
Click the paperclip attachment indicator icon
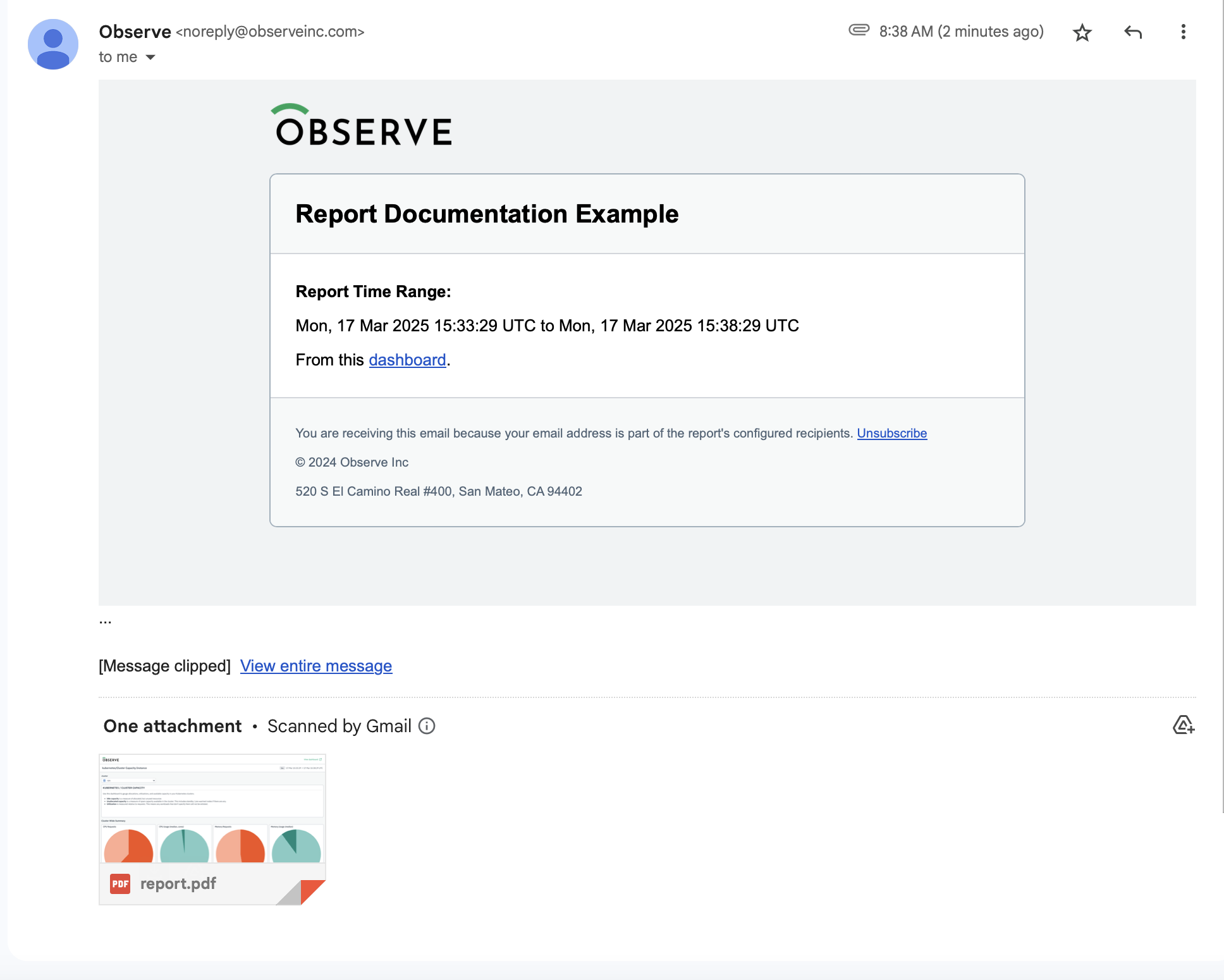pyautogui.click(x=859, y=30)
